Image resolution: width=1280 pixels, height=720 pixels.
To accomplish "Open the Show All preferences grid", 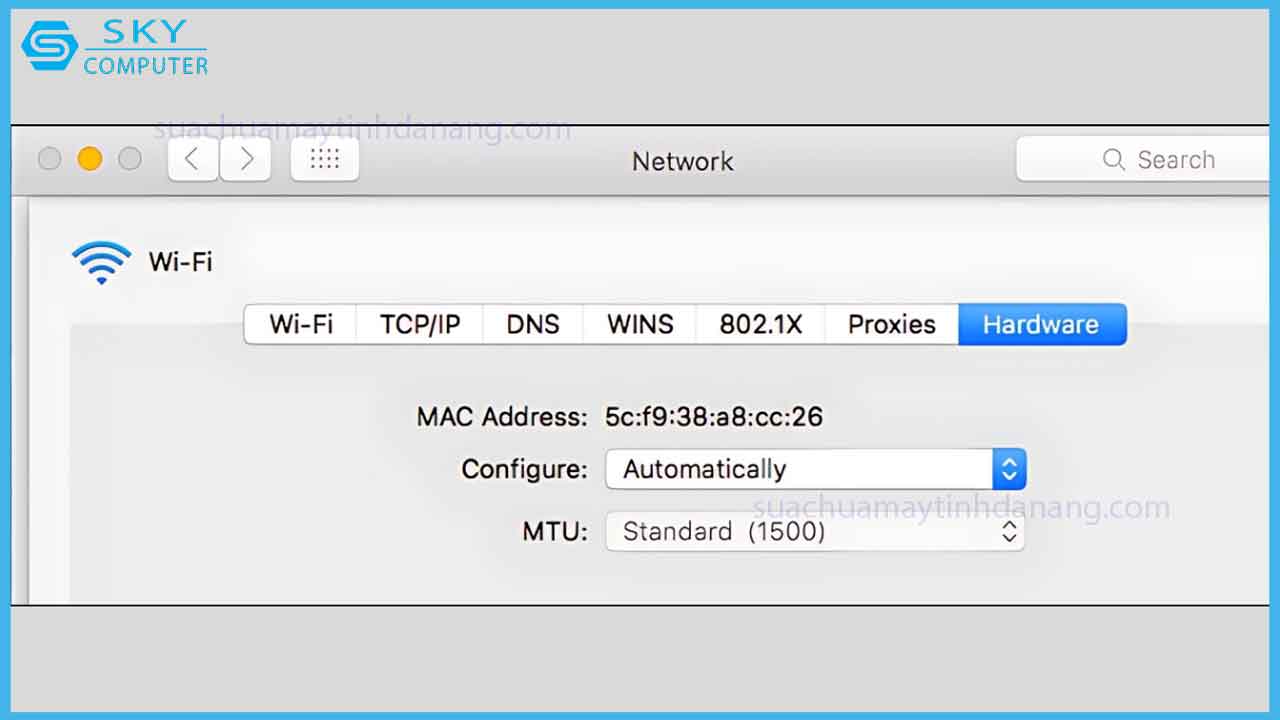I will click(x=325, y=159).
